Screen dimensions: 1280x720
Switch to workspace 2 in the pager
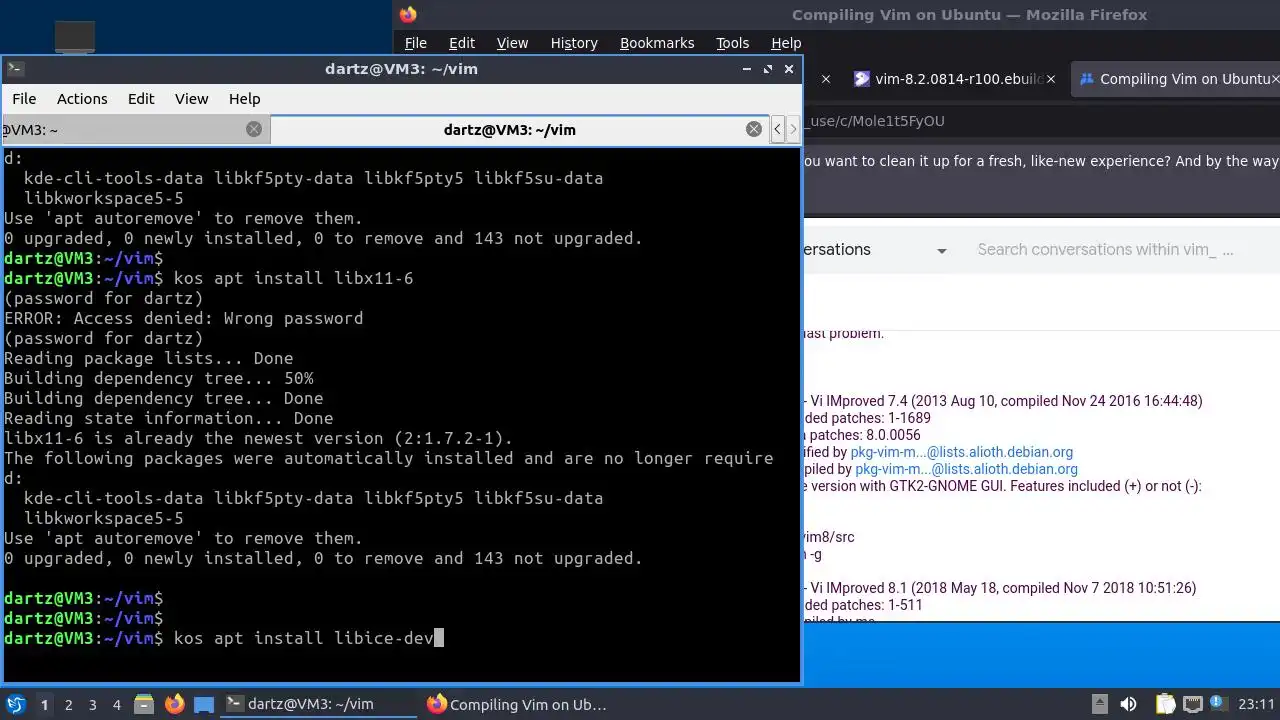(68, 704)
